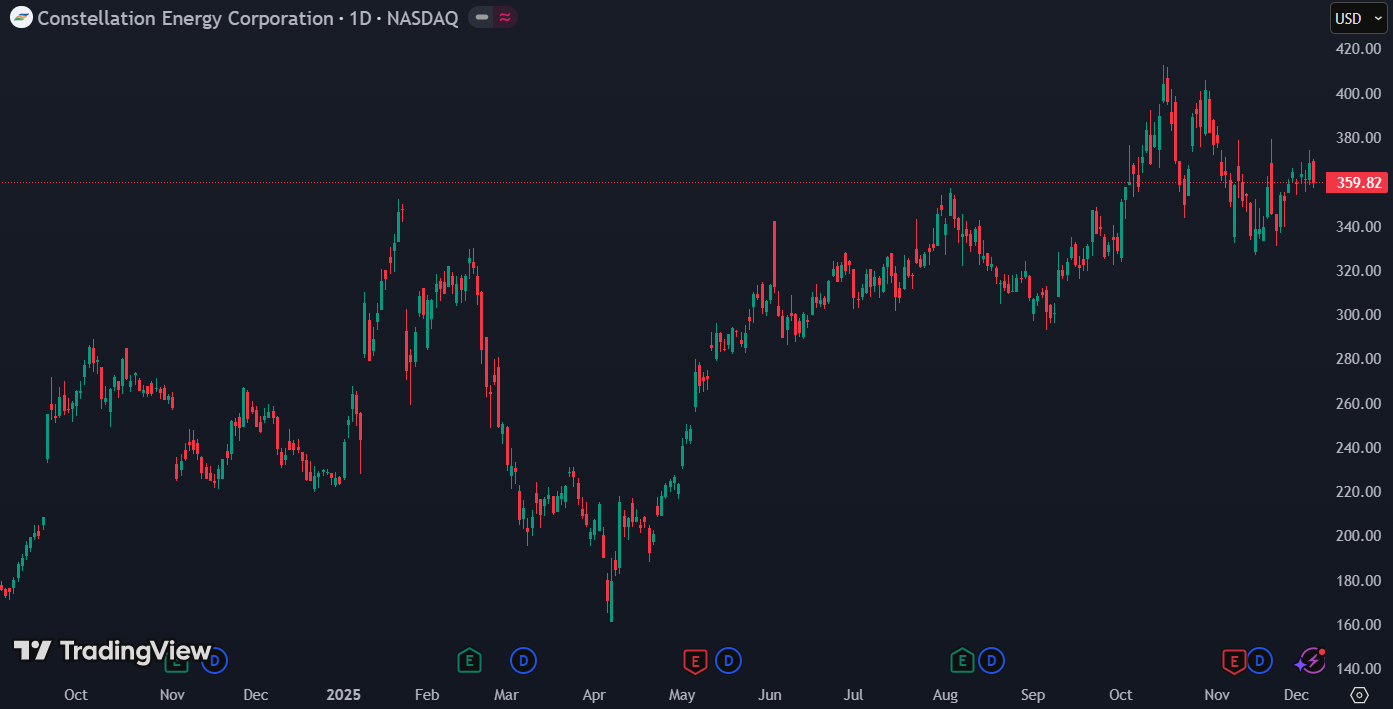Click the red earnings marker near December
This screenshot has width=1393, height=709.
[x=1234, y=660]
